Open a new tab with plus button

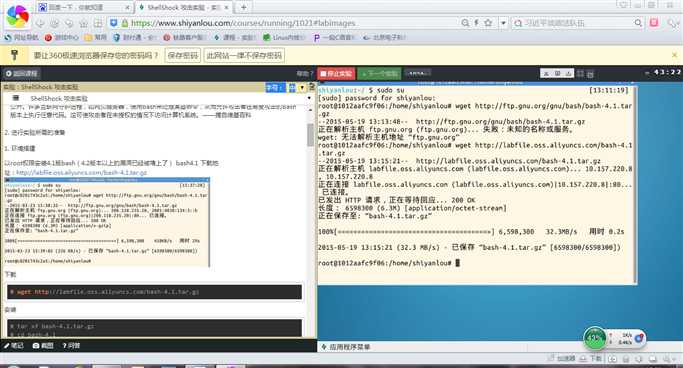pyautogui.click(x=243, y=7)
